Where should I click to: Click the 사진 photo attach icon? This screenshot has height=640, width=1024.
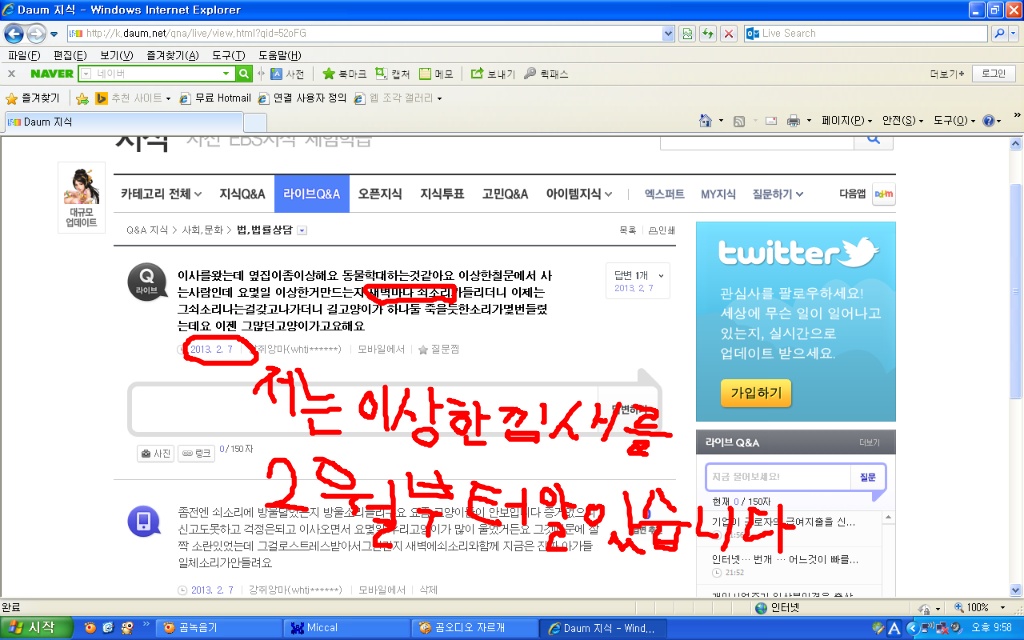coord(155,453)
